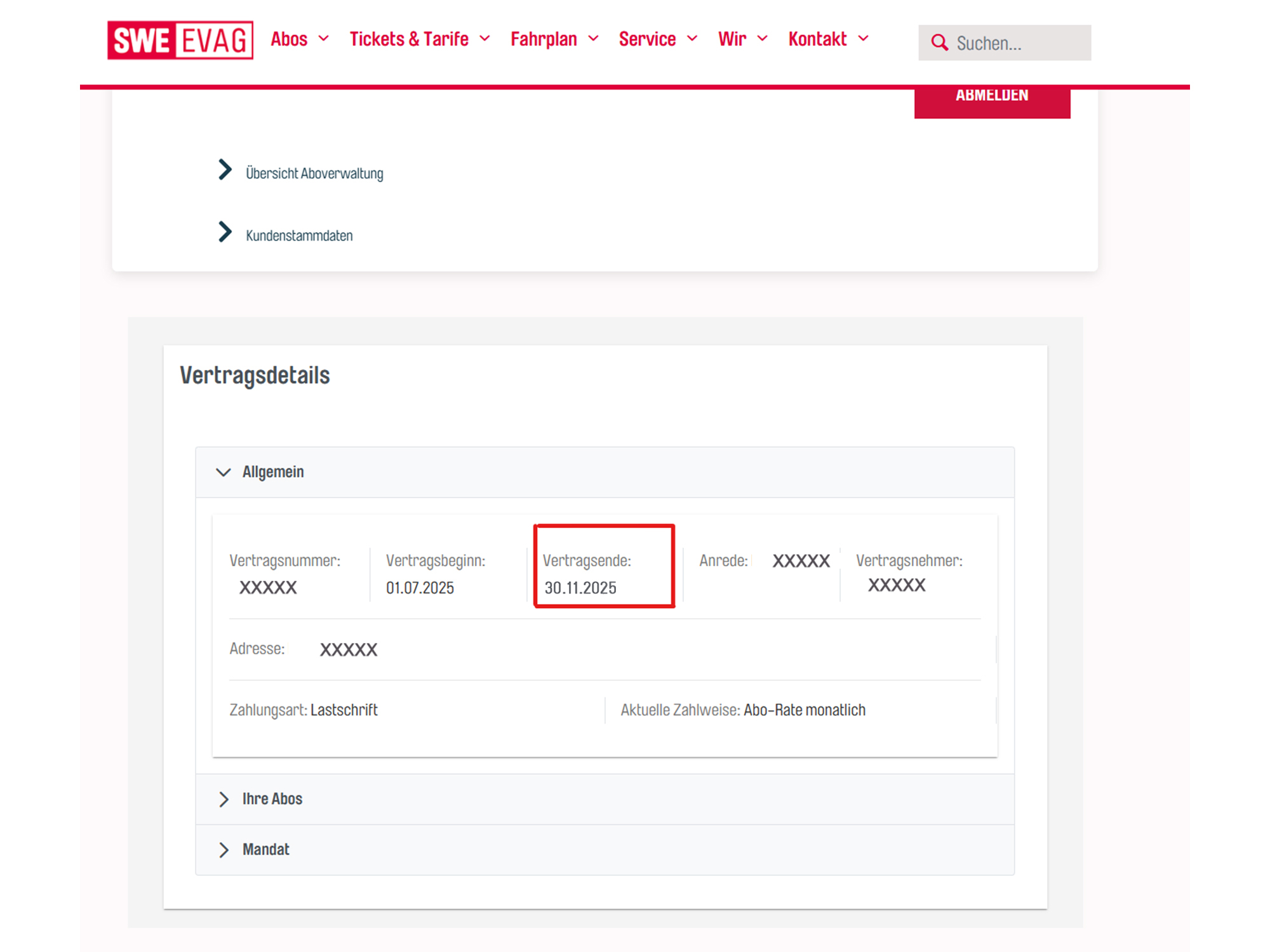
Task: Click arrow icon beside Übersicht Aboverwaltung
Action: coord(225,169)
